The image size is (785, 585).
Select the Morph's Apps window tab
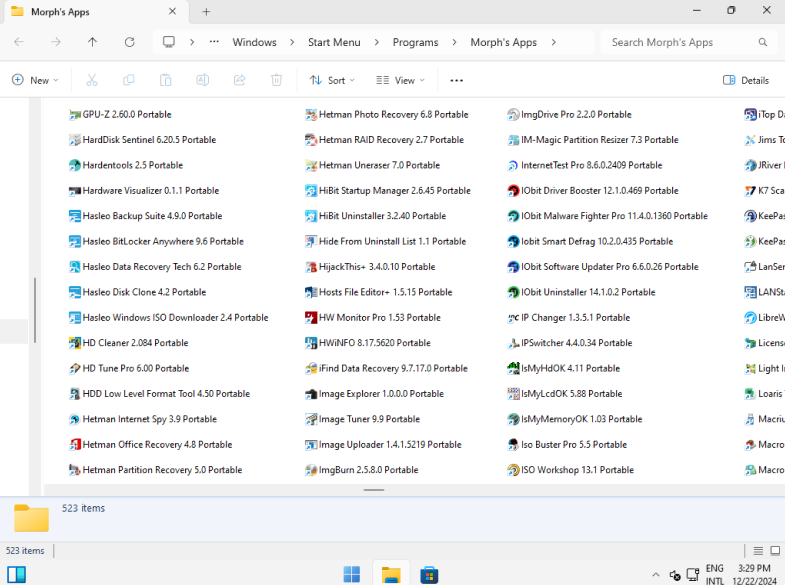pyautogui.click(x=96, y=12)
